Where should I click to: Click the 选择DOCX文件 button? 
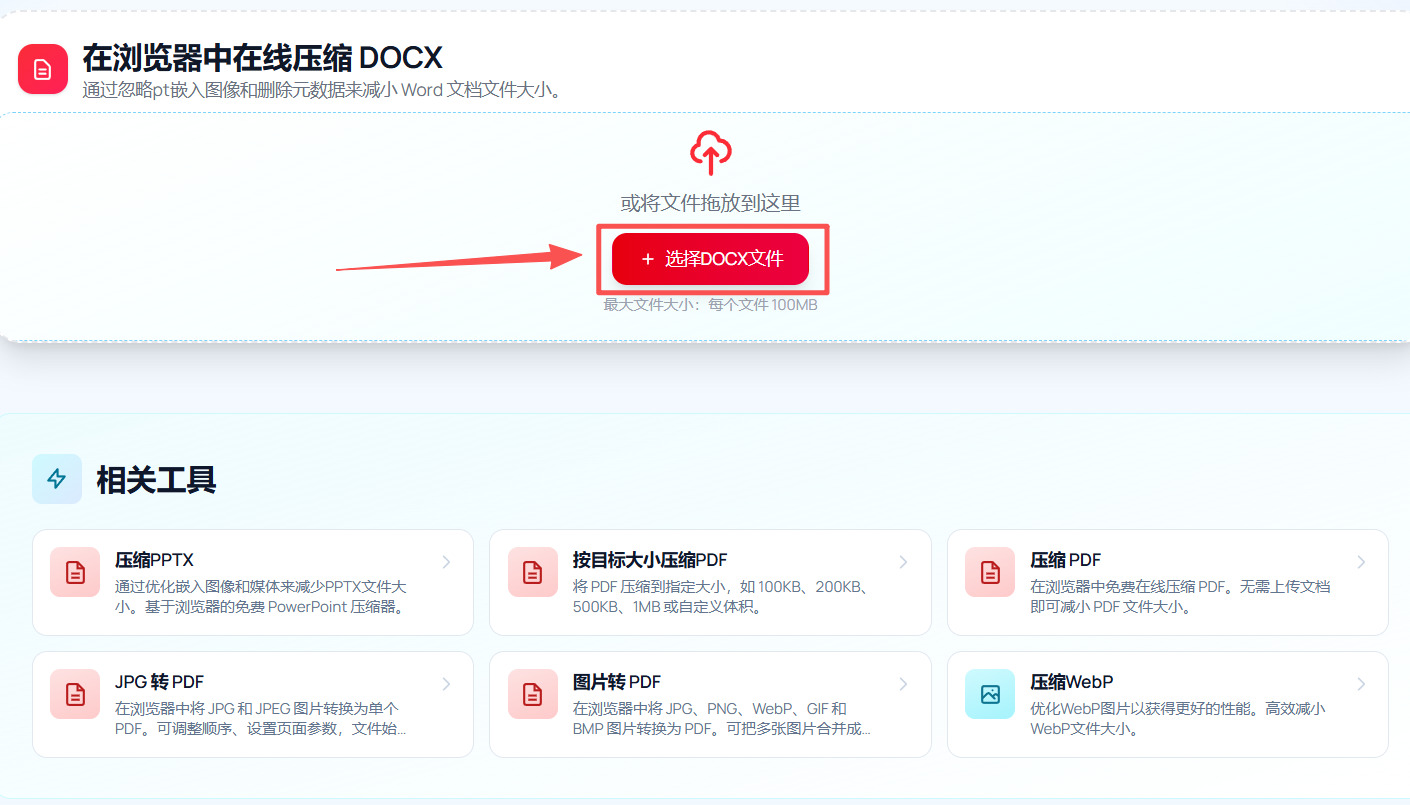pyautogui.click(x=711, y=259)
